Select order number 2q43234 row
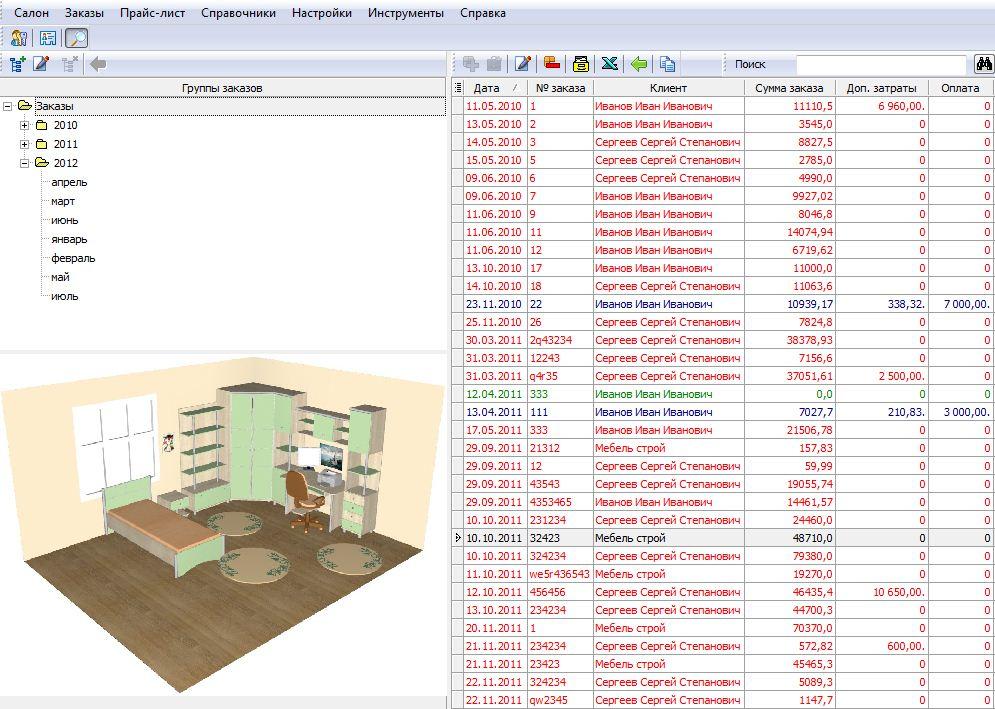This screenshot has width=995, height=709. (x=723, y=340)
